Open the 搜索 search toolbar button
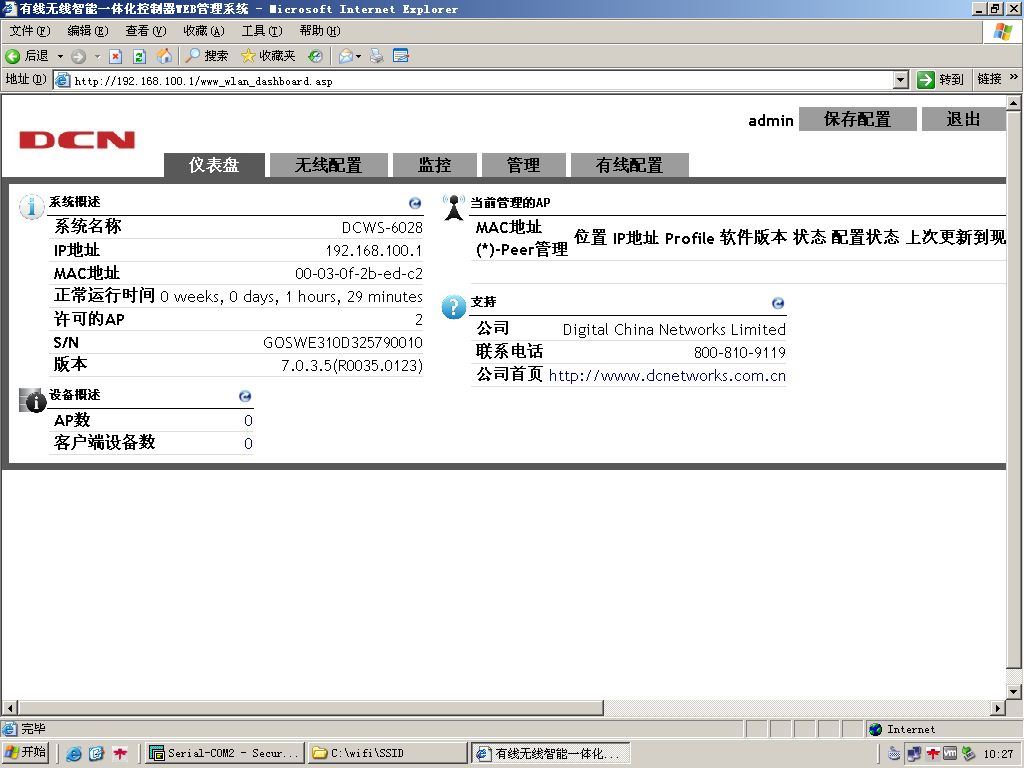1024x768 pixels. coord(206,56)
